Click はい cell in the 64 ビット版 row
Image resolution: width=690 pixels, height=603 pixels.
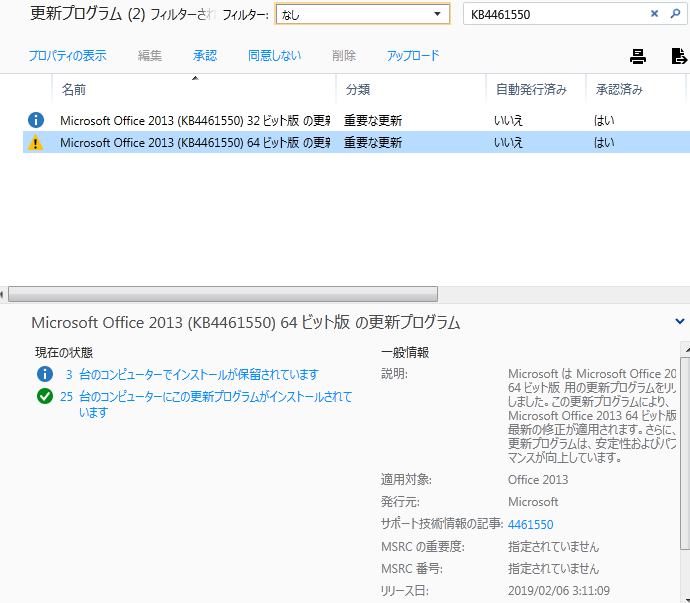point(604,143)
